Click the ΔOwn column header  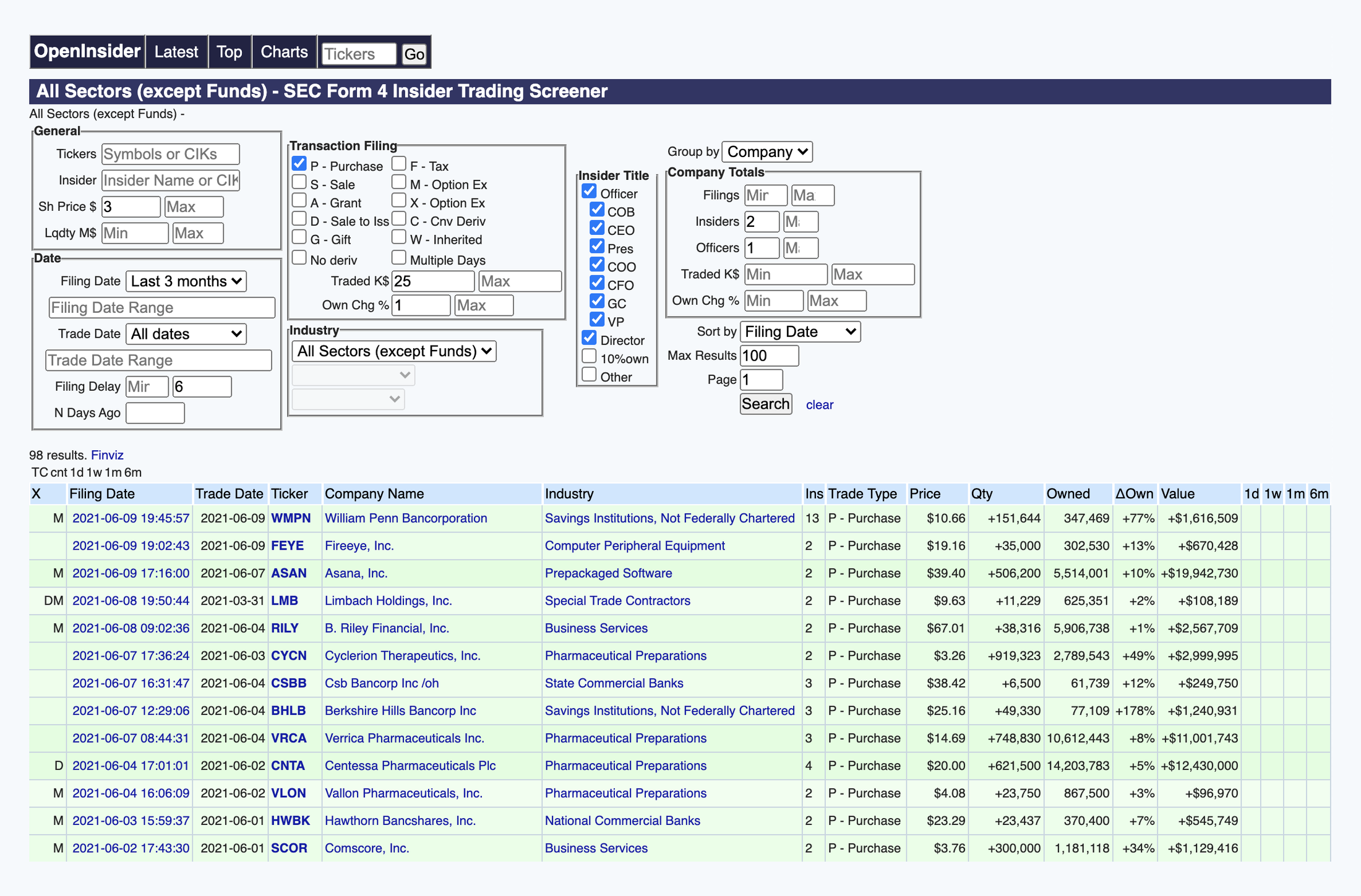[x=1135, y=493]
